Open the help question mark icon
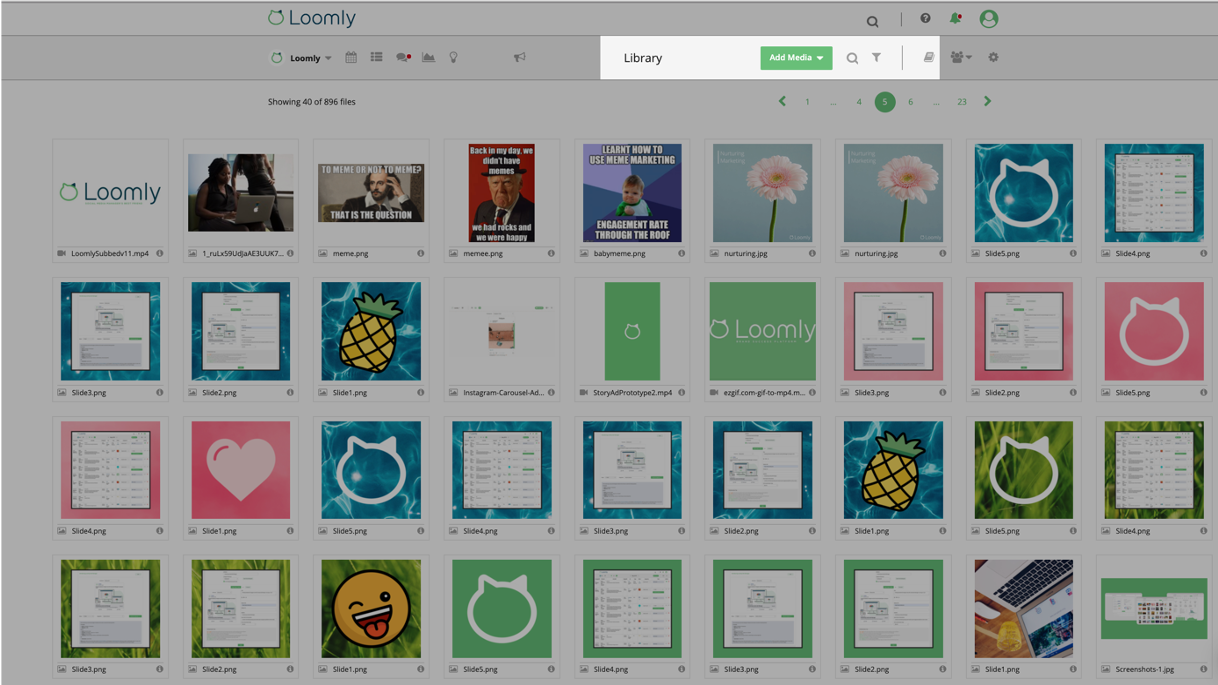 tap(925, 19)
